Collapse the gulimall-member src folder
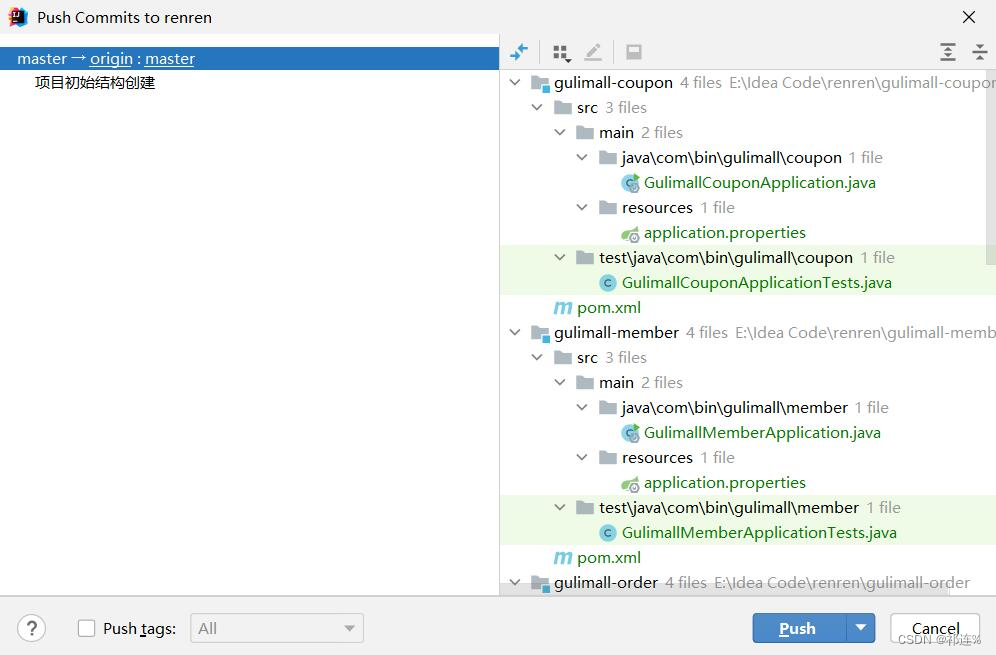This screenshot has width=996, height=655. pos(538,357)
